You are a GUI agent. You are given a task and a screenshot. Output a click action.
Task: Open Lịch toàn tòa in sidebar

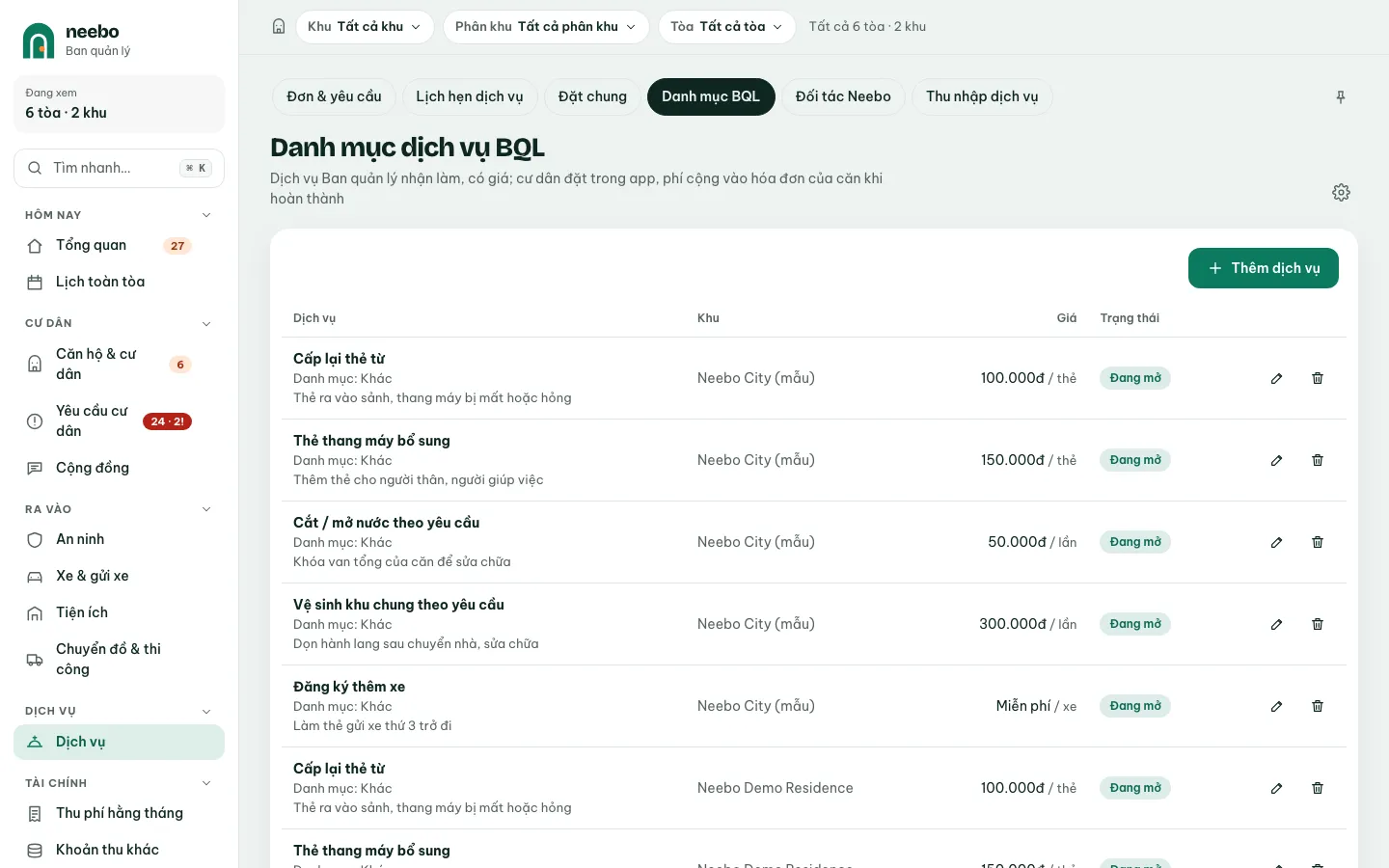coord(119,283)
